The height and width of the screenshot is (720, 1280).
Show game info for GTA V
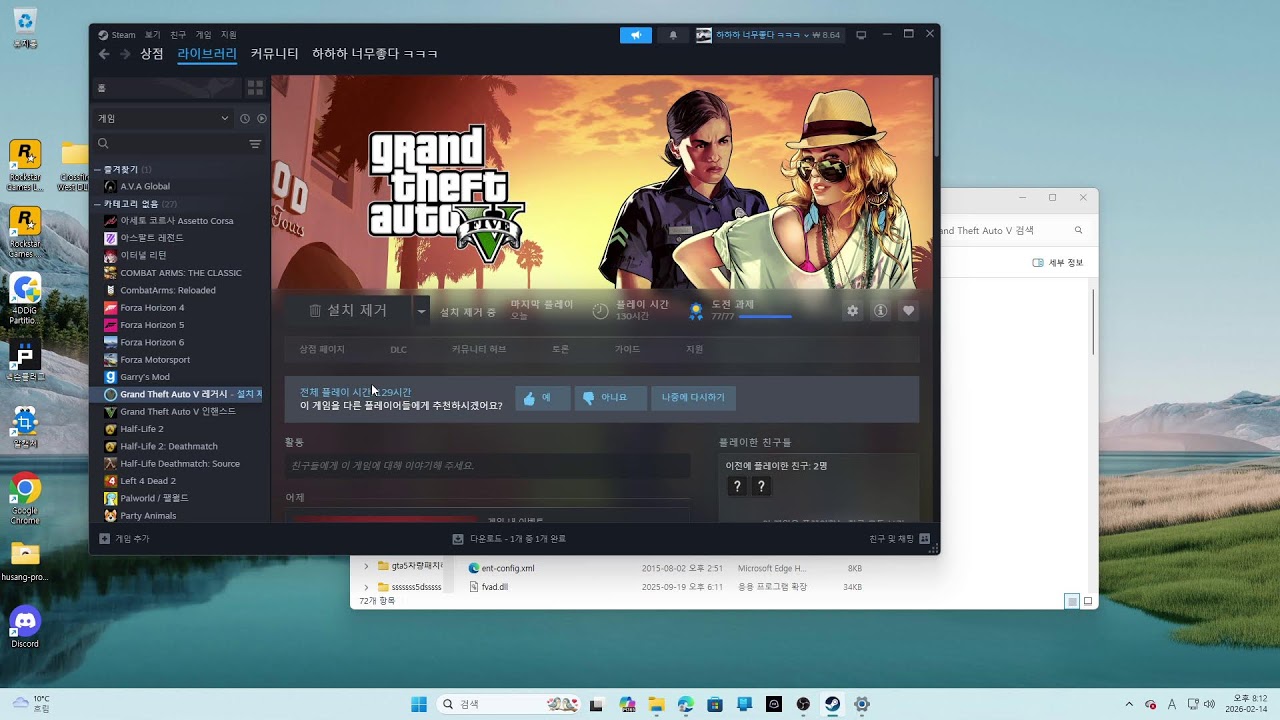880,311
